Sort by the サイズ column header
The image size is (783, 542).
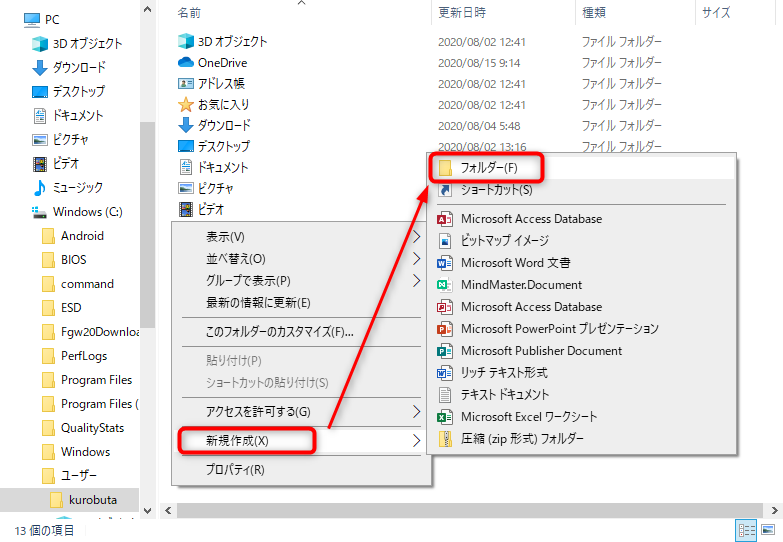[738, 12]
